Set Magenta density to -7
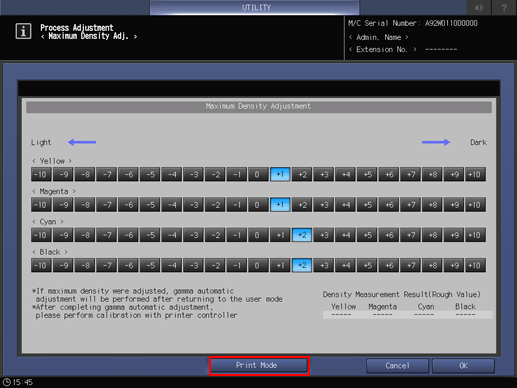 click(106, 205)
